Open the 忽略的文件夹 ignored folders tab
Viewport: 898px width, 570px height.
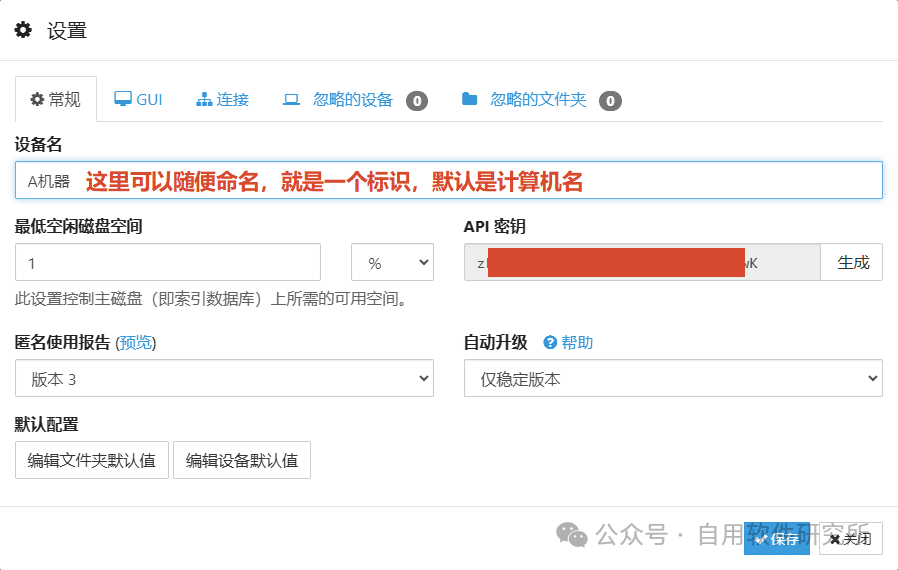(541, 100)
